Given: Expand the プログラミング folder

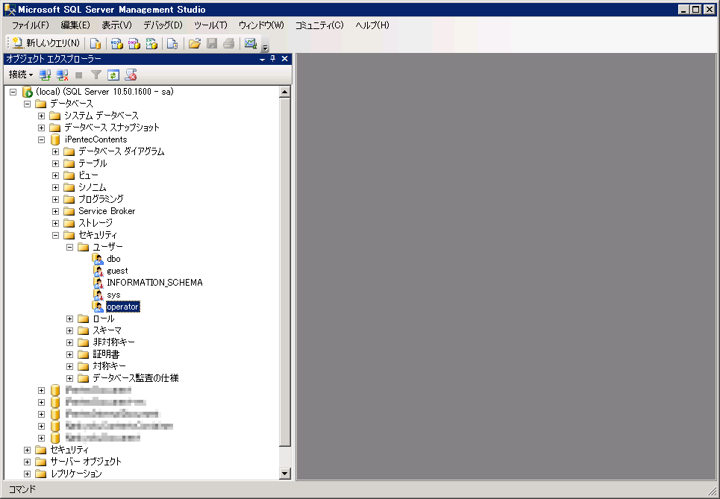Looking at the screenshot, I should tap(56, 199).
